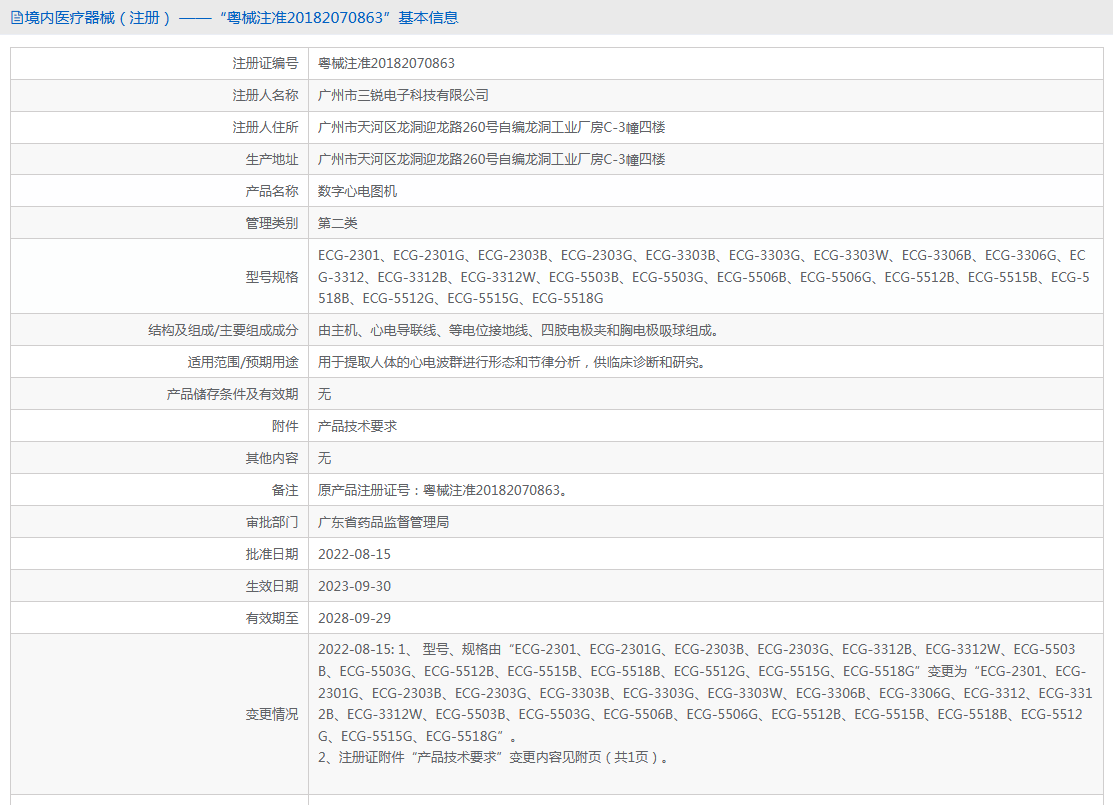Select the change record starting 2022-08-15: 1、型号
The image size is (1113, 805).
(x=705, y=693)
